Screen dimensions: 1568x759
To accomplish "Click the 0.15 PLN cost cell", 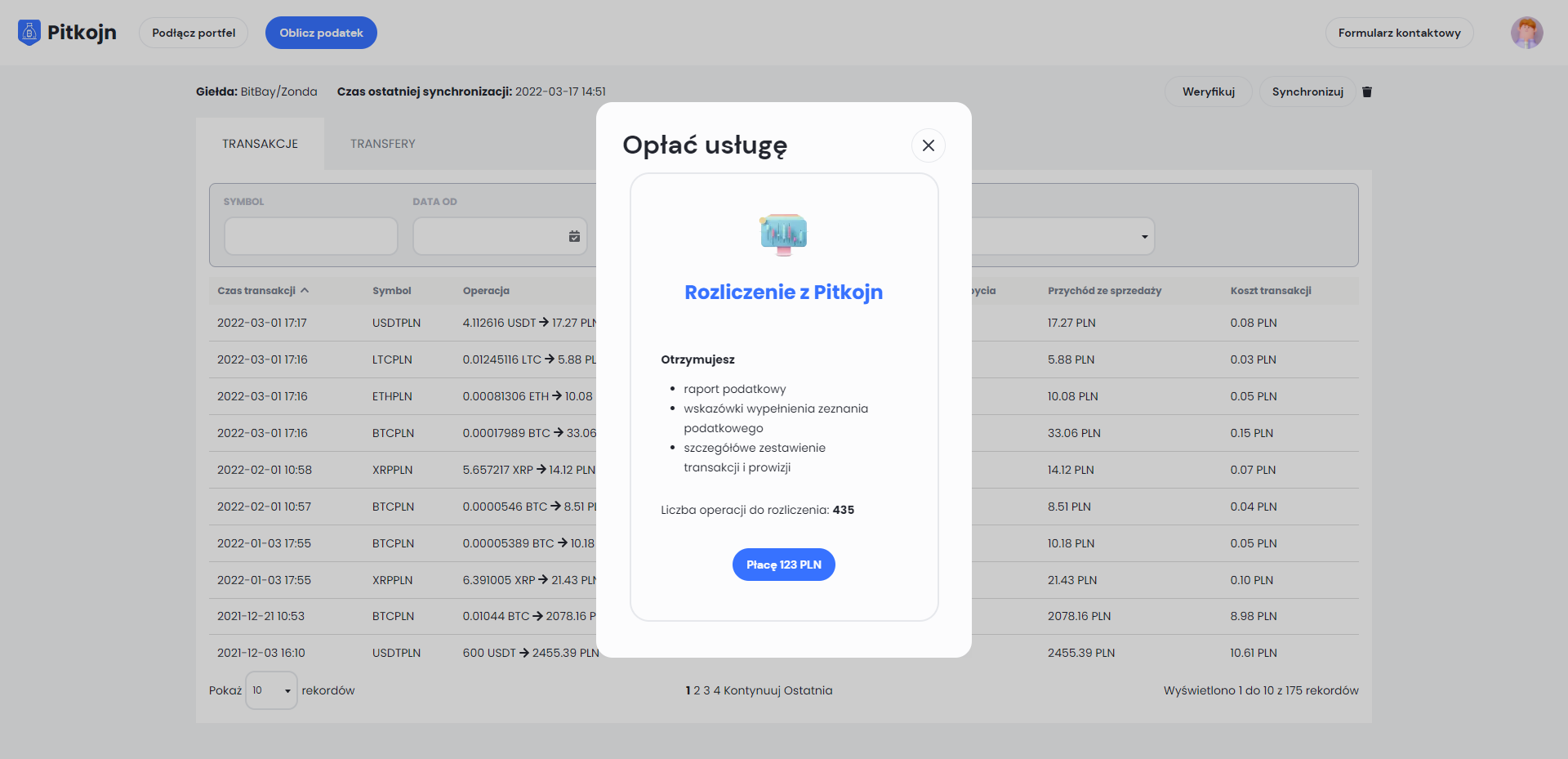I will click(1251, 433).
